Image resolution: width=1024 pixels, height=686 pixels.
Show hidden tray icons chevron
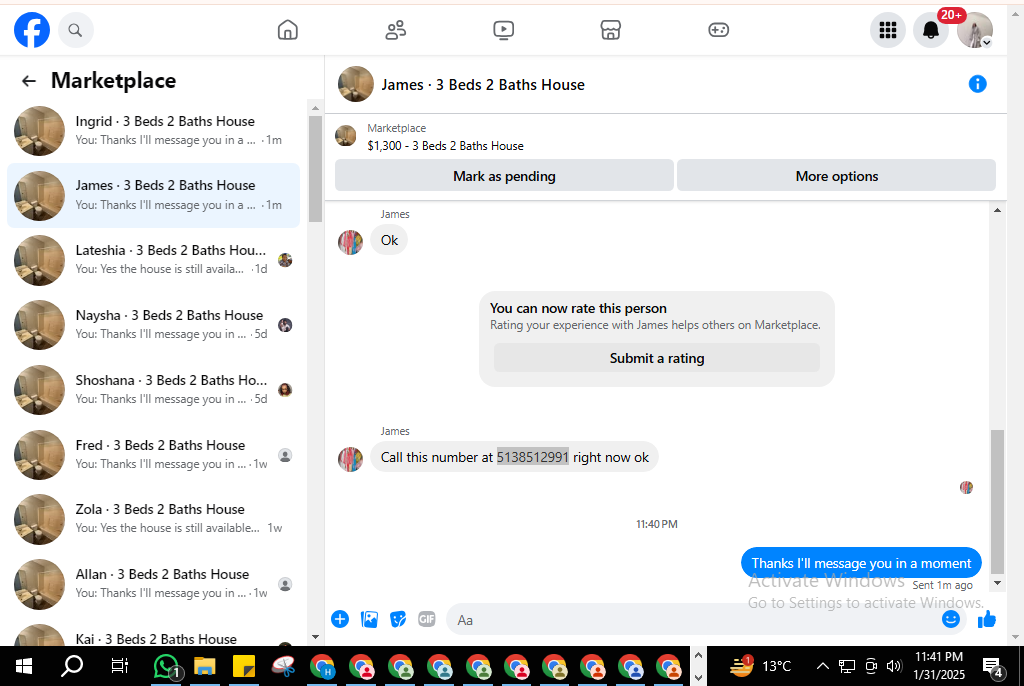(x=823, y=666)
